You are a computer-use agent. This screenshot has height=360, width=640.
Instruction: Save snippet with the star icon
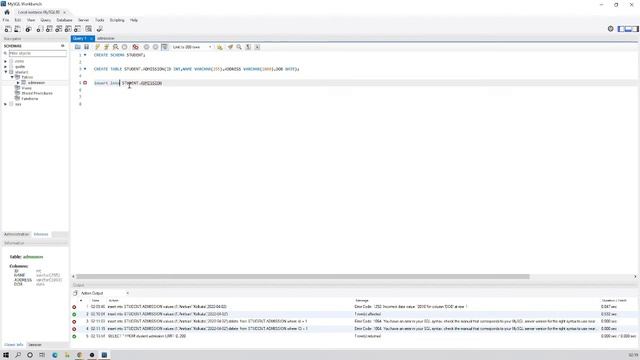(x=220, y=47)
